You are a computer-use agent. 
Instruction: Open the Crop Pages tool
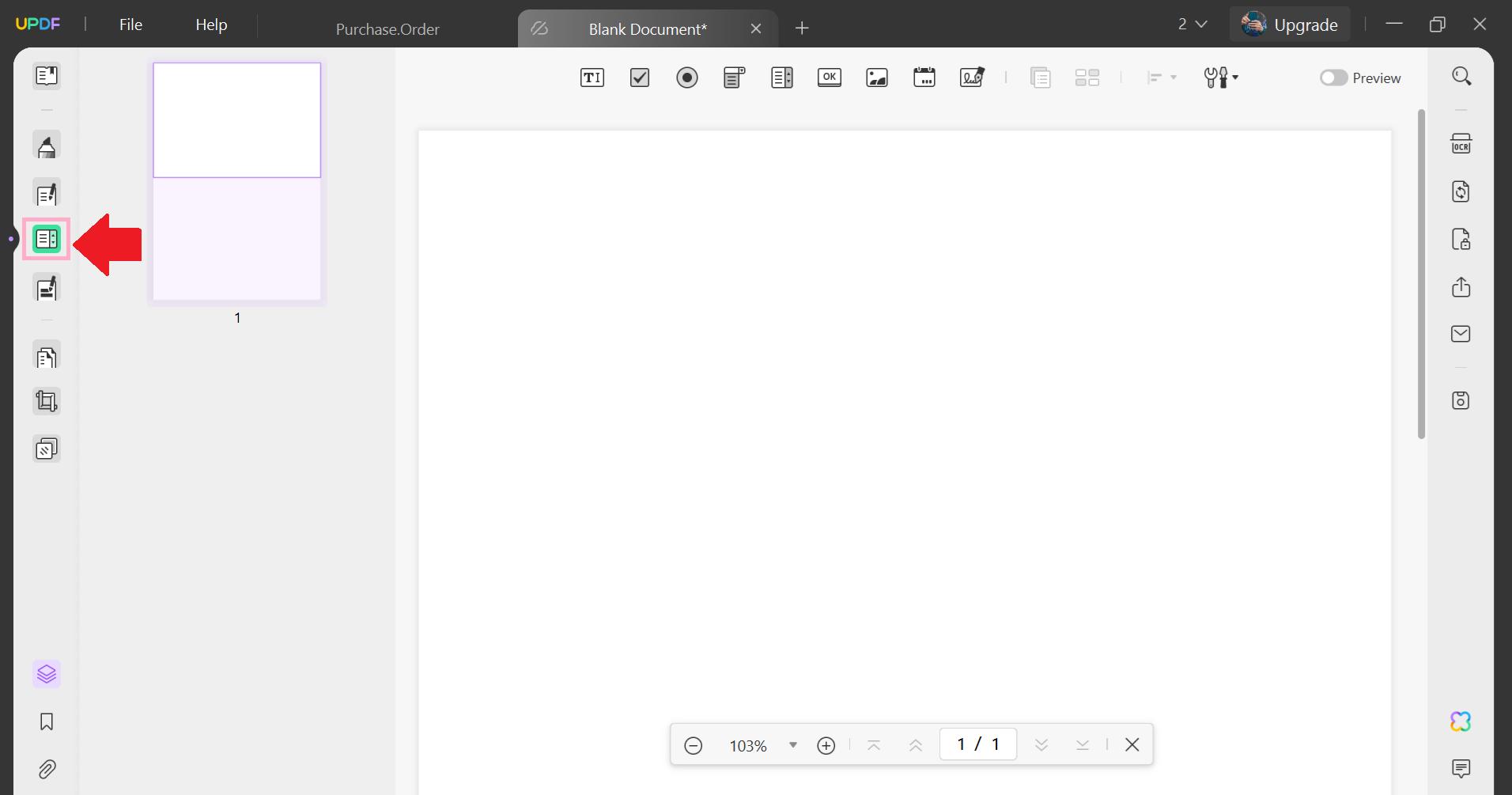47,402
